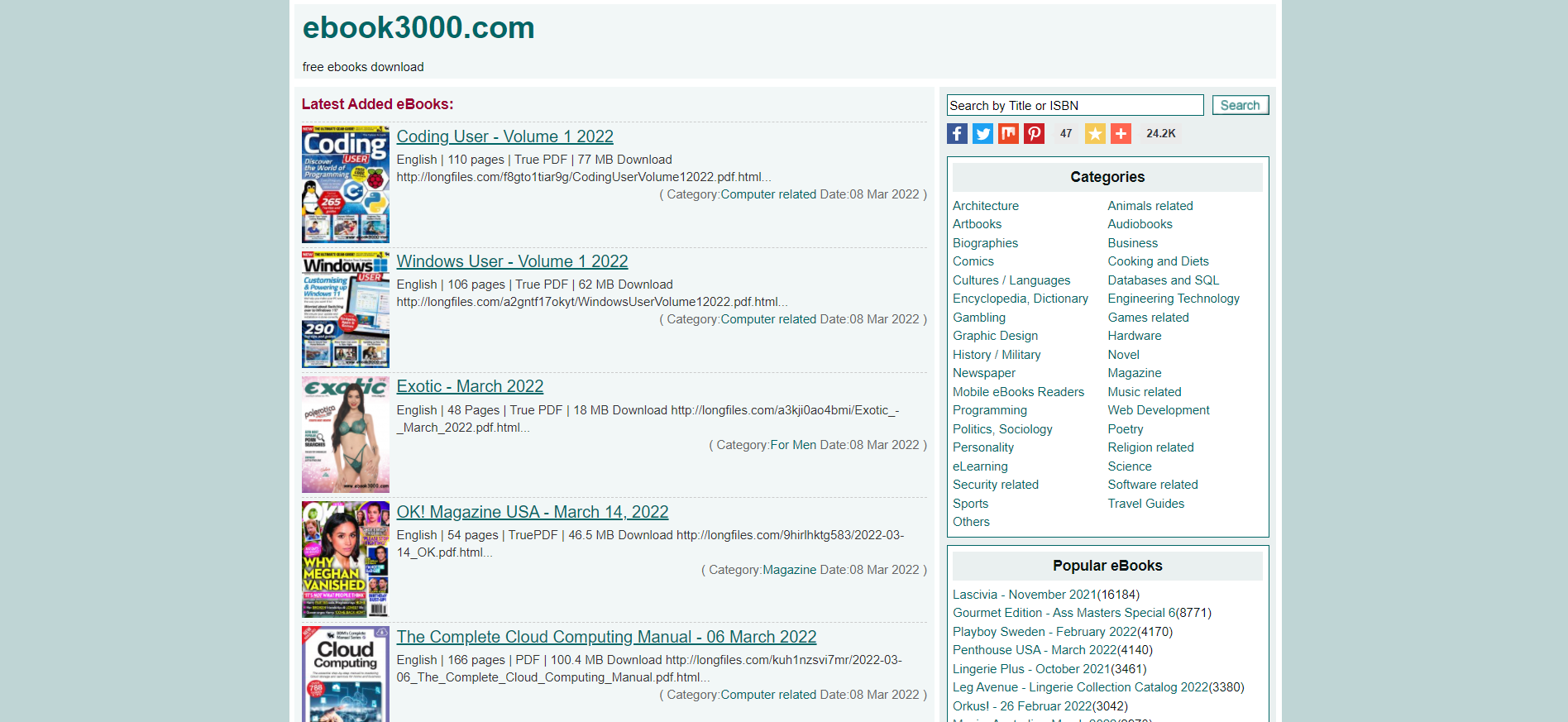The height and width of the screenshot is (722, 1568).
Task: Browse Biographies category
Action: tap(985, 243)
